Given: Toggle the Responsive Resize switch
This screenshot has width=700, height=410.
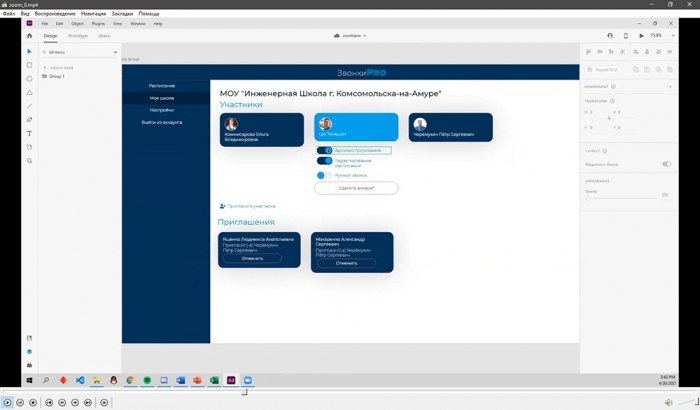Looking at the screenshot, I should 666,163.
